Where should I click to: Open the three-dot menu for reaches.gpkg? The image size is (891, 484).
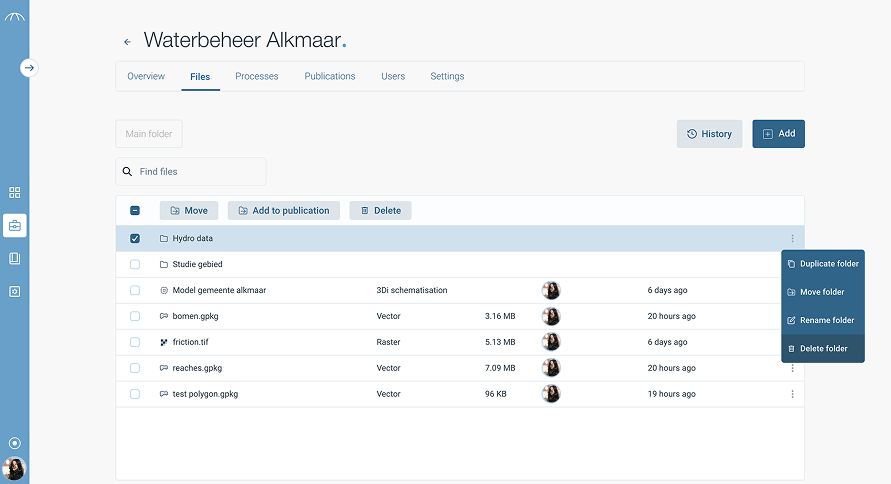coord(792,368)
